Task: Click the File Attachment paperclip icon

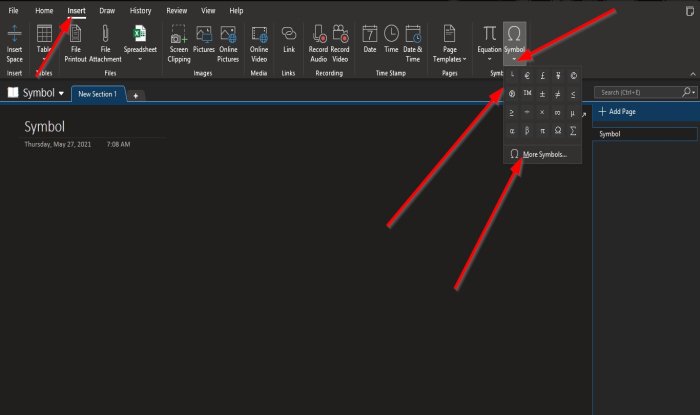Action: click(x=105, y=34)
